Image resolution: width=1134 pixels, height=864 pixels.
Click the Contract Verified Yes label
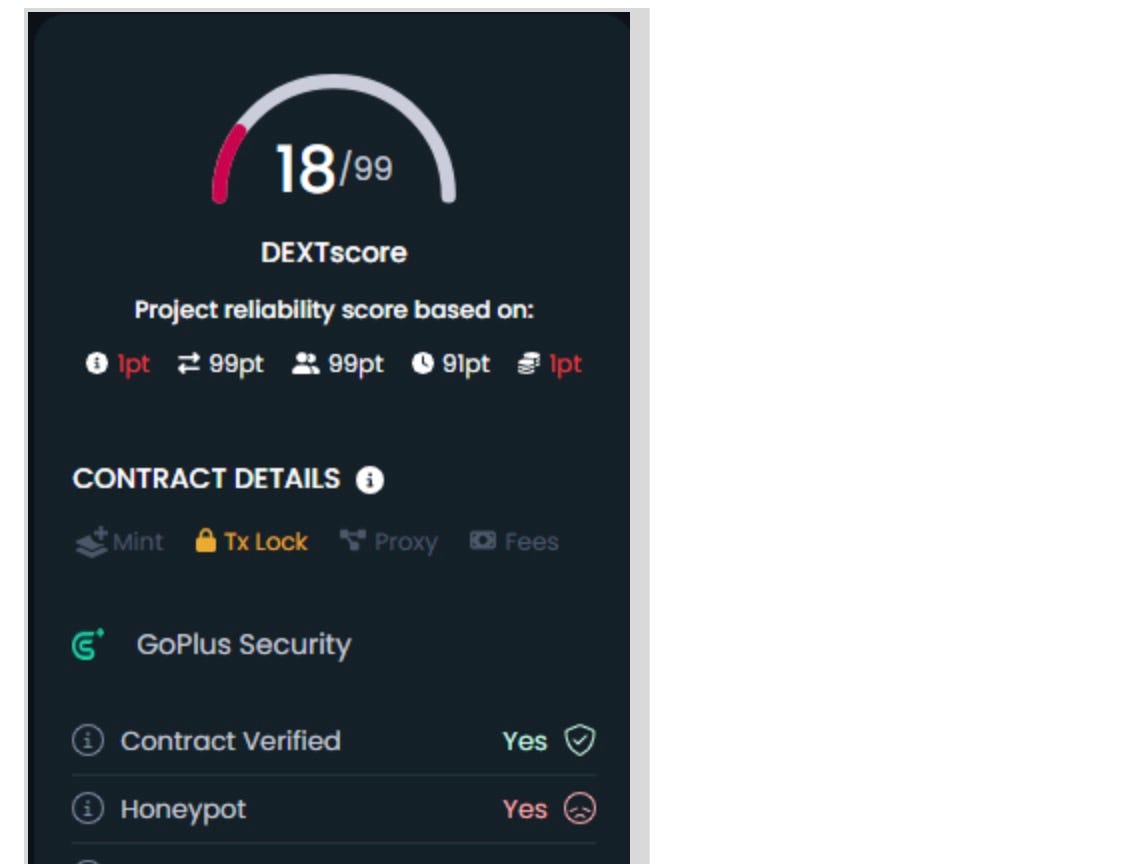click(524, 740)
